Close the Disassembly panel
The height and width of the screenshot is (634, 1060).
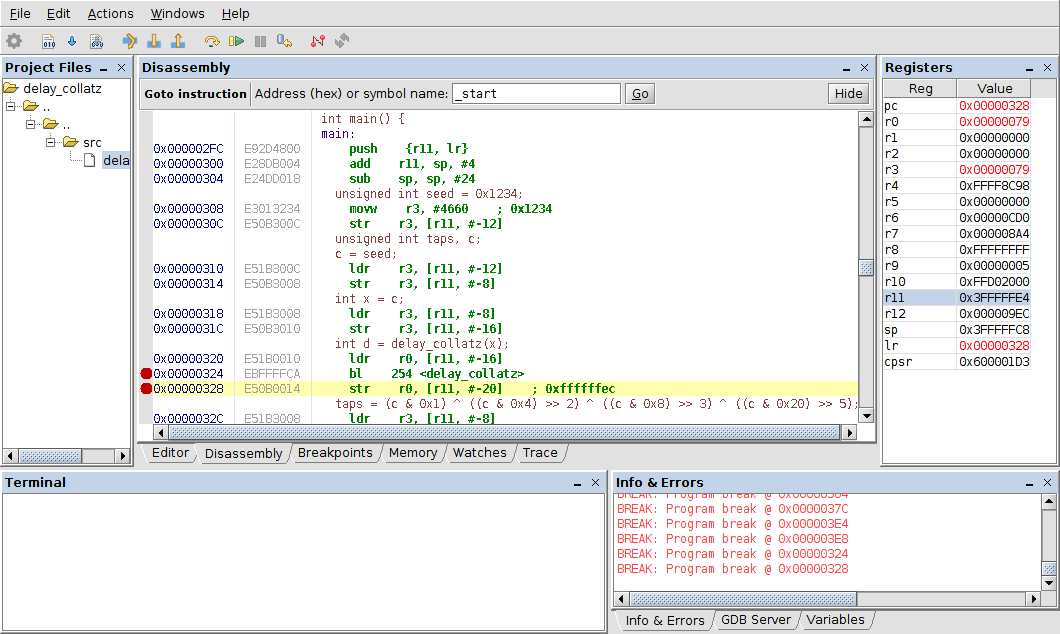click(865, 68)
